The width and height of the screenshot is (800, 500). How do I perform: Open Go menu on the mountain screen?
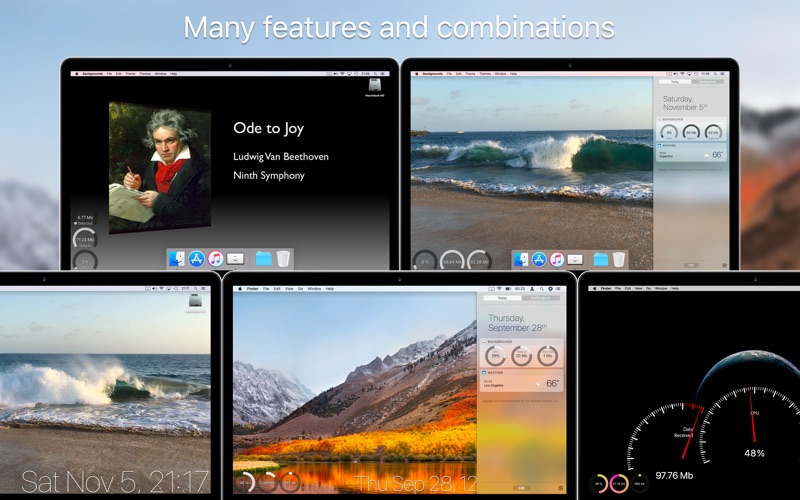[x=300, y=289]
